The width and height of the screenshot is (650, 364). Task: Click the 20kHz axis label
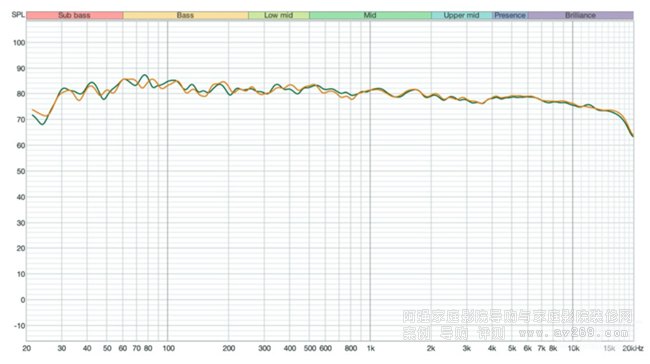point(633,348)
